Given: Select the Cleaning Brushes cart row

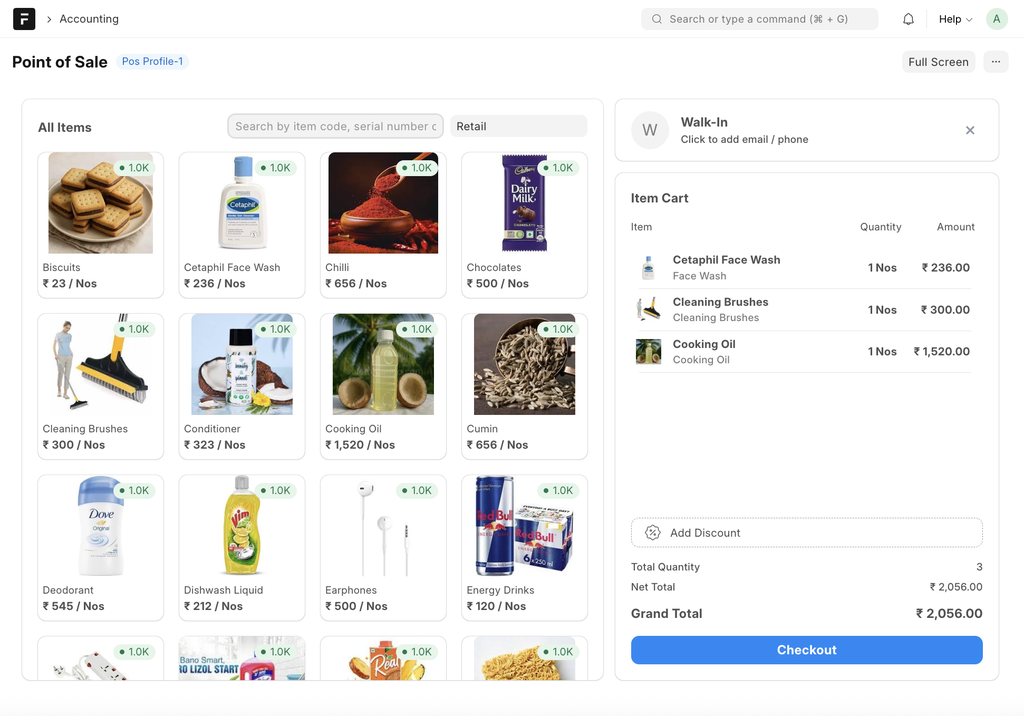Looking at the screenshot, I should click(x=805, y=310).
